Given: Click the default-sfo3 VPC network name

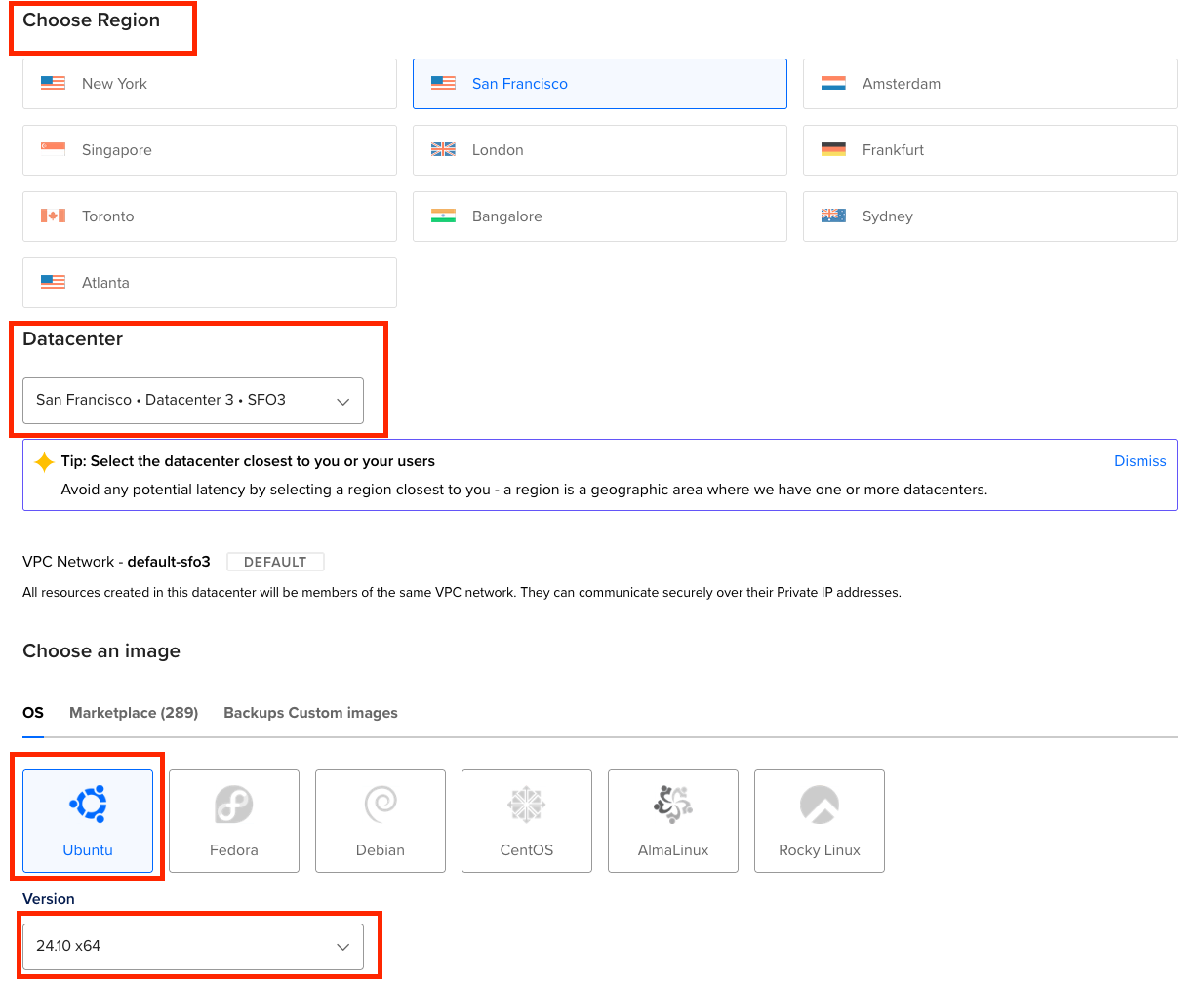Looking at the screenshot, I should pyautogui.click(x=169, y=562).
